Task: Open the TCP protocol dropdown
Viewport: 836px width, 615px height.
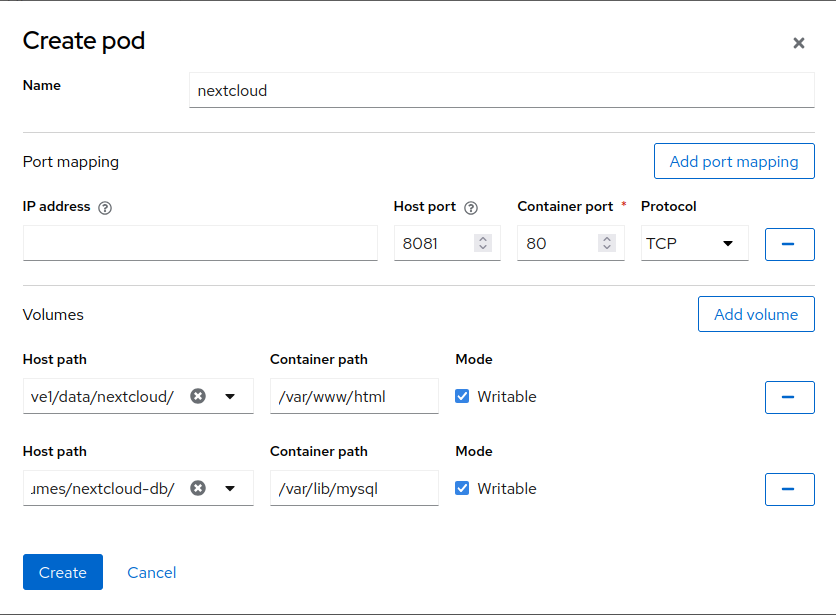Action: (x=694, y=243)
